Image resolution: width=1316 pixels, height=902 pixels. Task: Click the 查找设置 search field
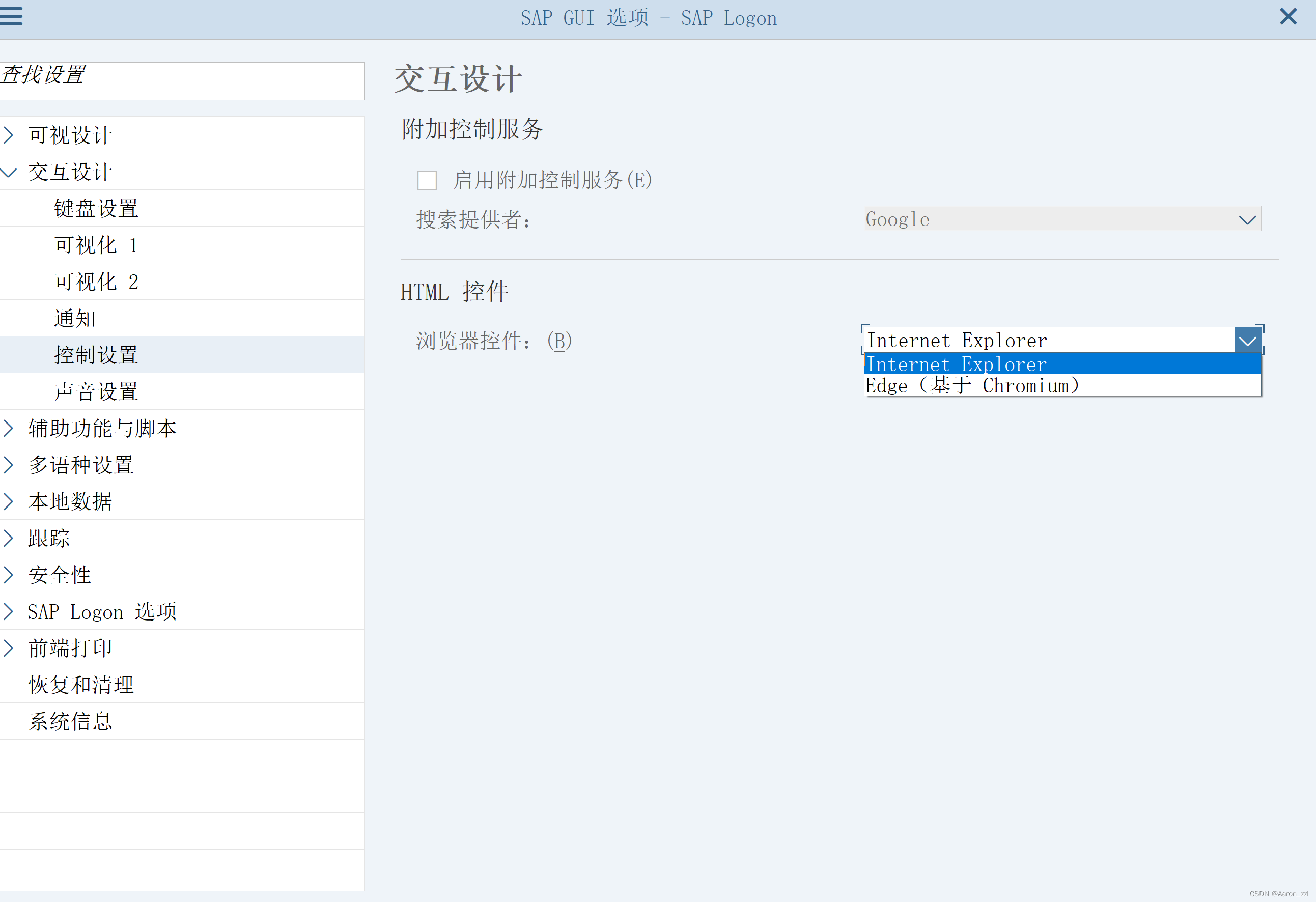tap(181, 81)
